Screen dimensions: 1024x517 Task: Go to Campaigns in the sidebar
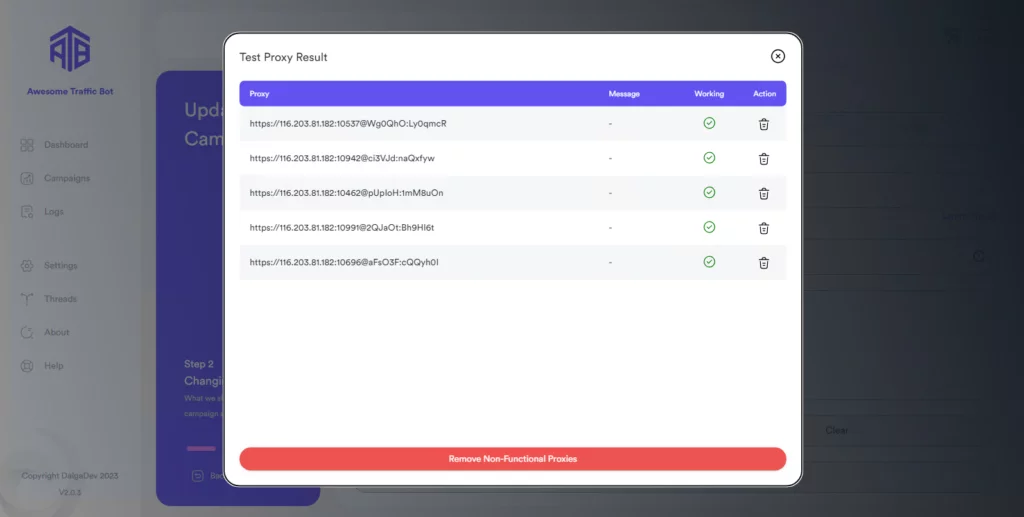[x=66, y=178]
